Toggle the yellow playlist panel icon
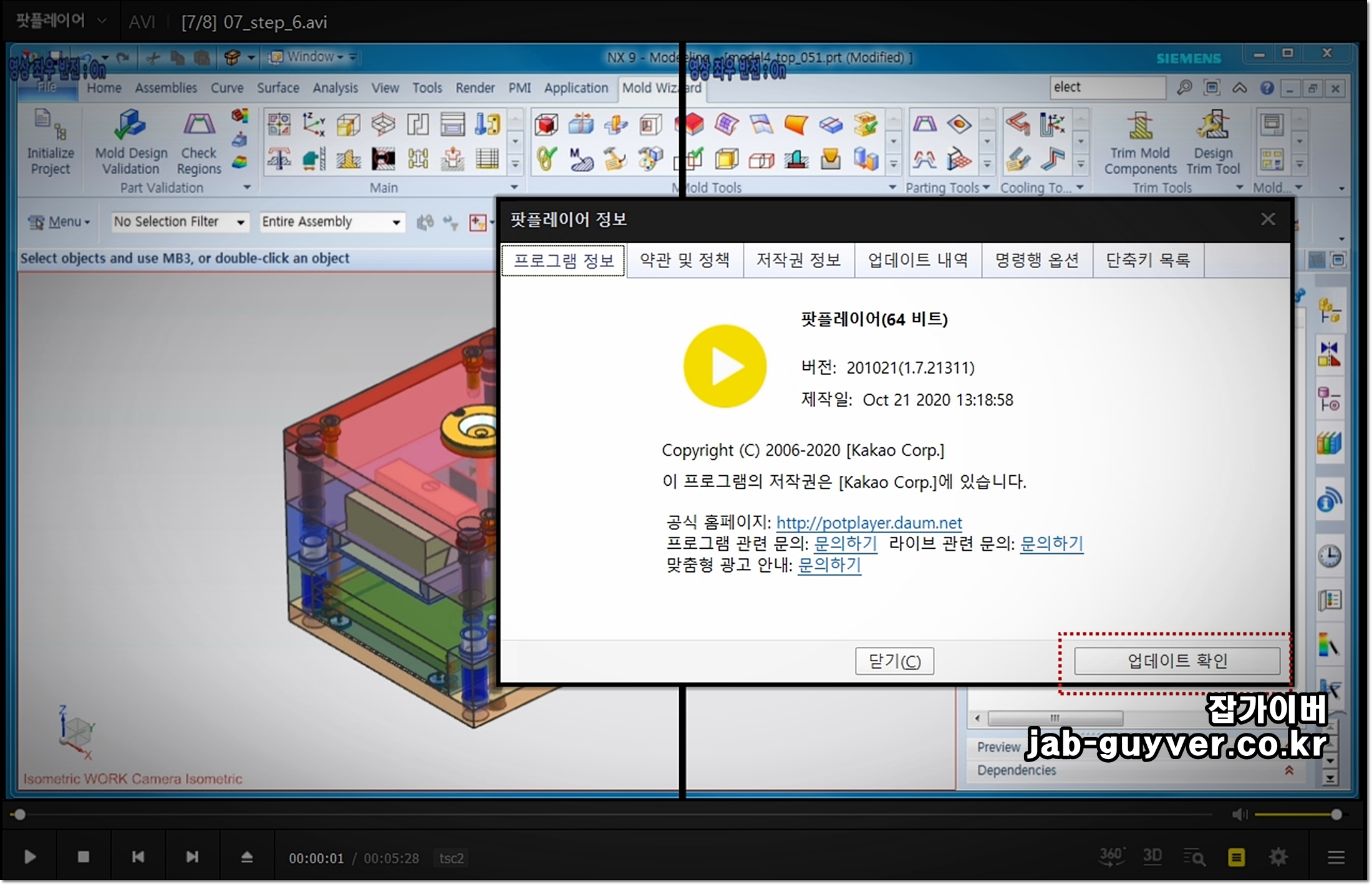 pos(1236,858)
